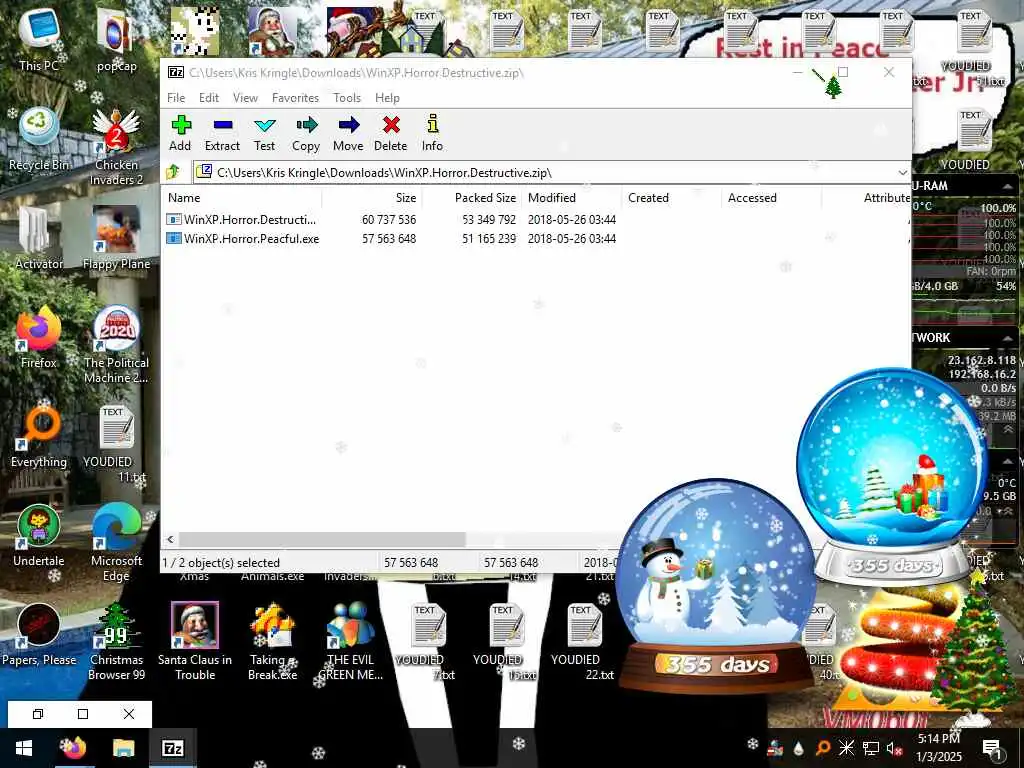This screenshot has height=768, width=1024.
Task: Open the Recycle Bin desktop icon
Action: tap(39, 140)
